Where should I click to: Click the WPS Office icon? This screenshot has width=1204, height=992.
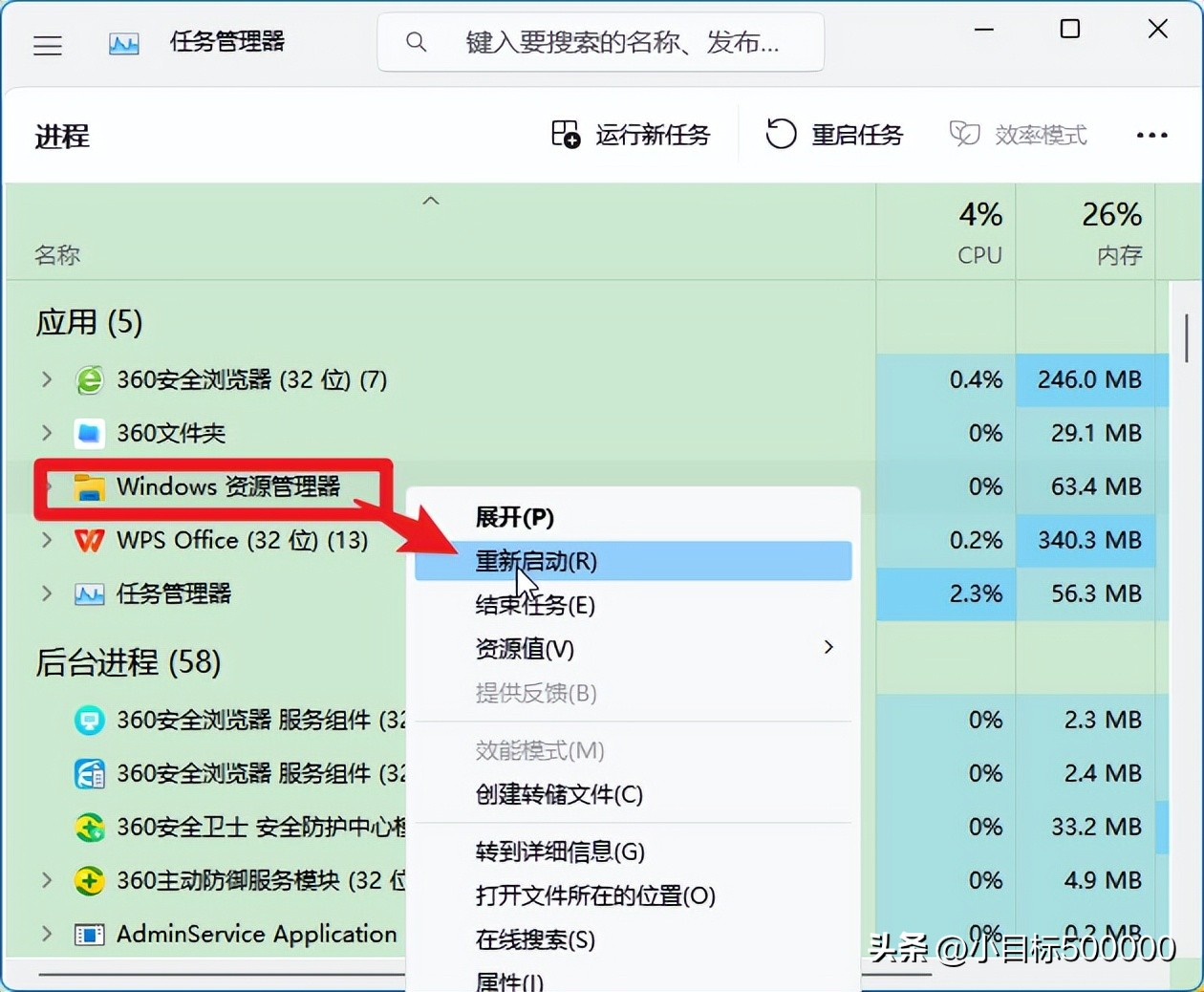coord(89,540)
